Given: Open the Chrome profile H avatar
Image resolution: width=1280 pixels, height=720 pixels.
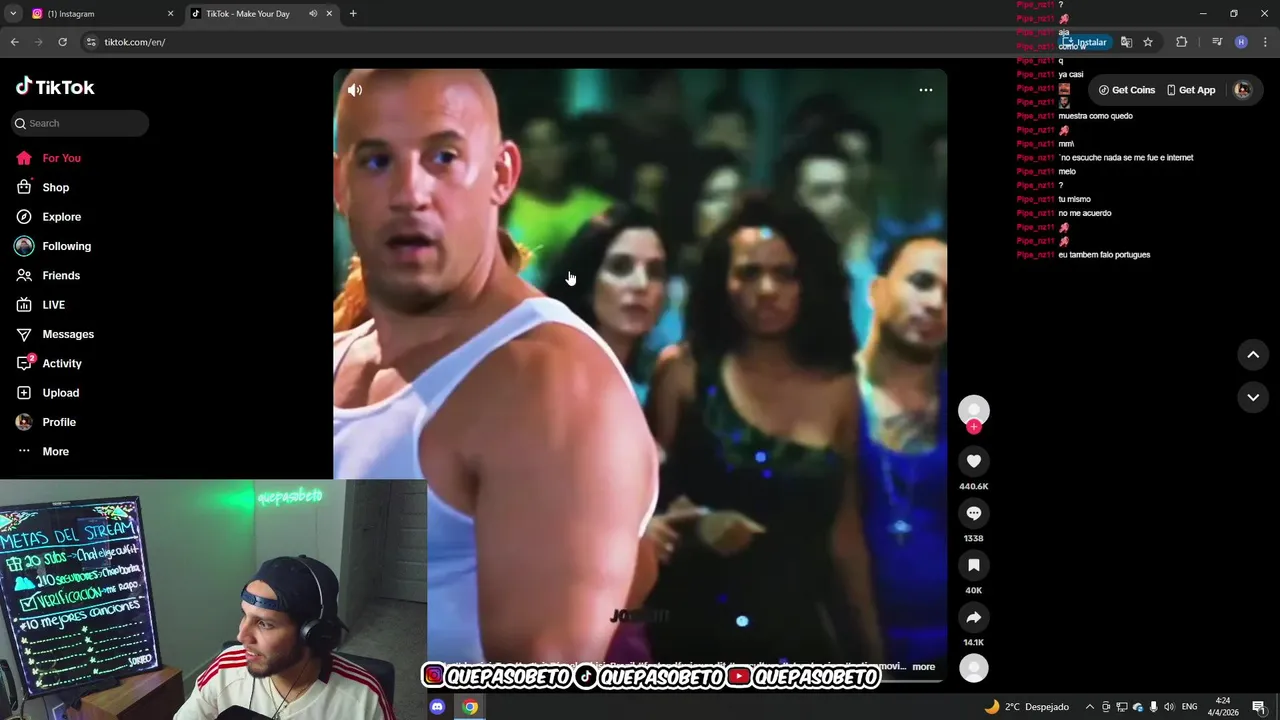Looking at the screenshot, I should pyautogui.click(x=1241, y=42).
